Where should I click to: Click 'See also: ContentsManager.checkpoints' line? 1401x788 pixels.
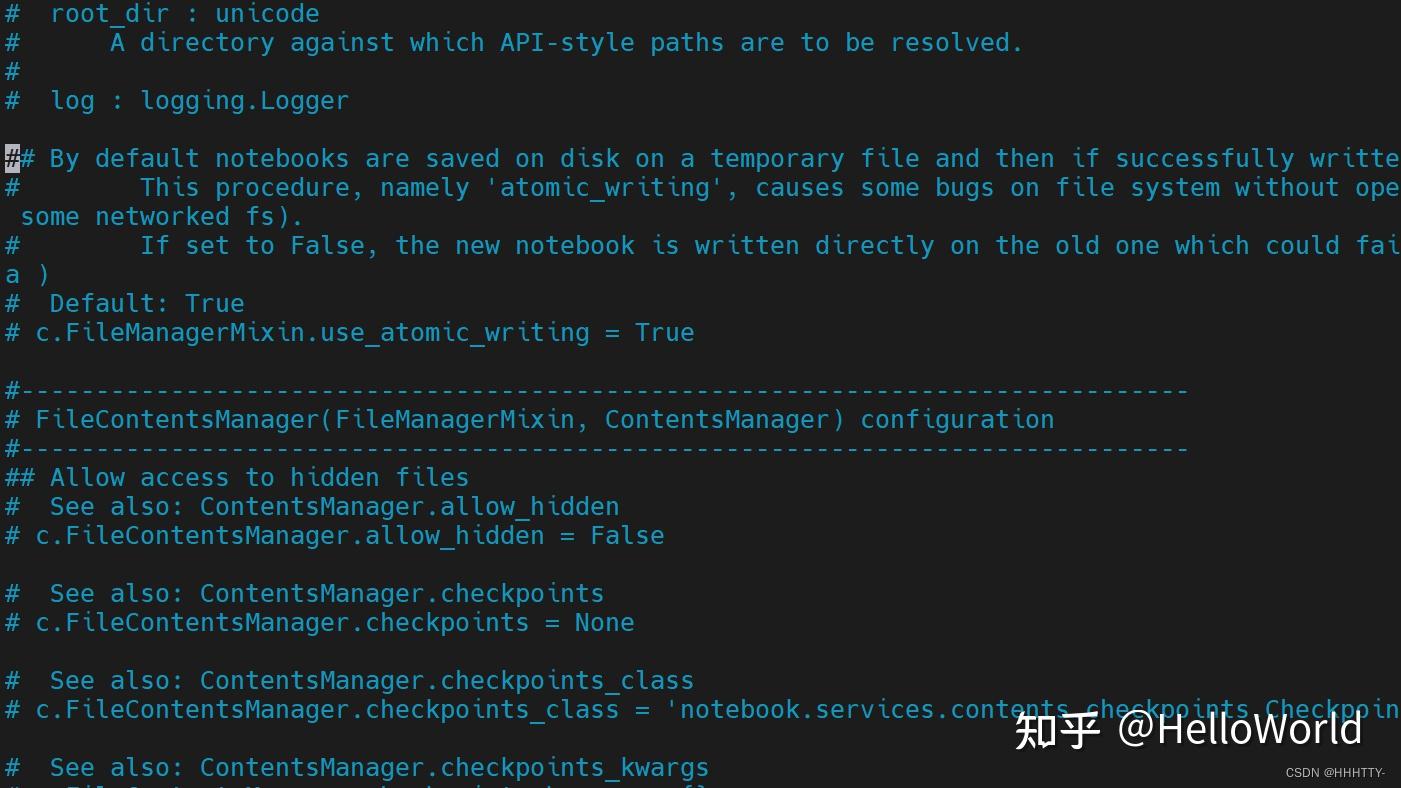tap(326, 594)
